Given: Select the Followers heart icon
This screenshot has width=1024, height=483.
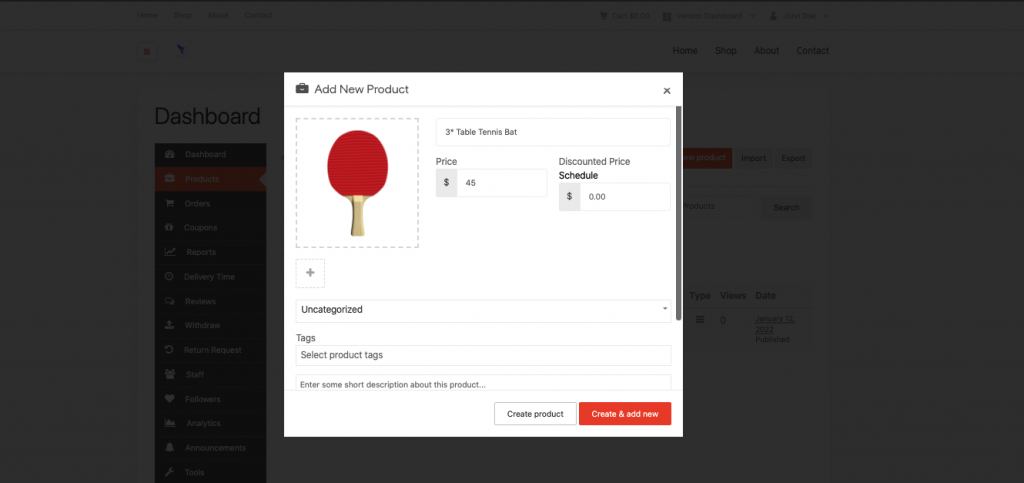Looking at the screenshot, I should tap(170, 399).
